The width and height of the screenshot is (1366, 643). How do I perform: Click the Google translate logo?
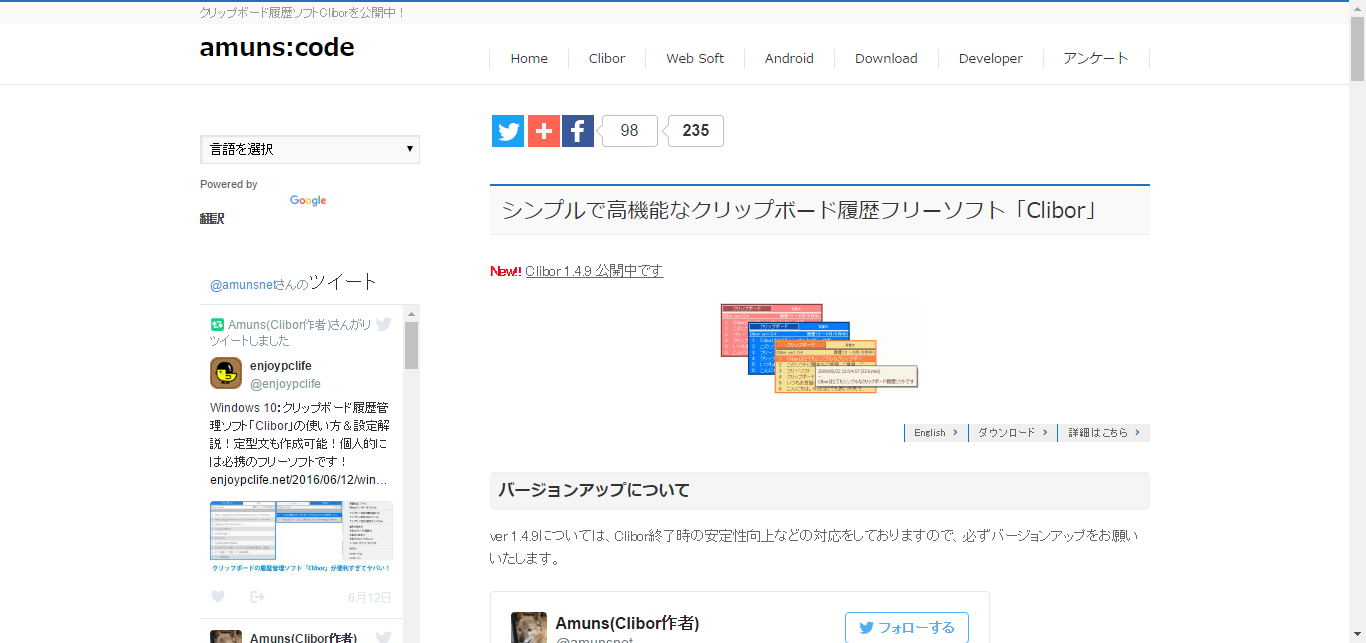coord(308,200)
